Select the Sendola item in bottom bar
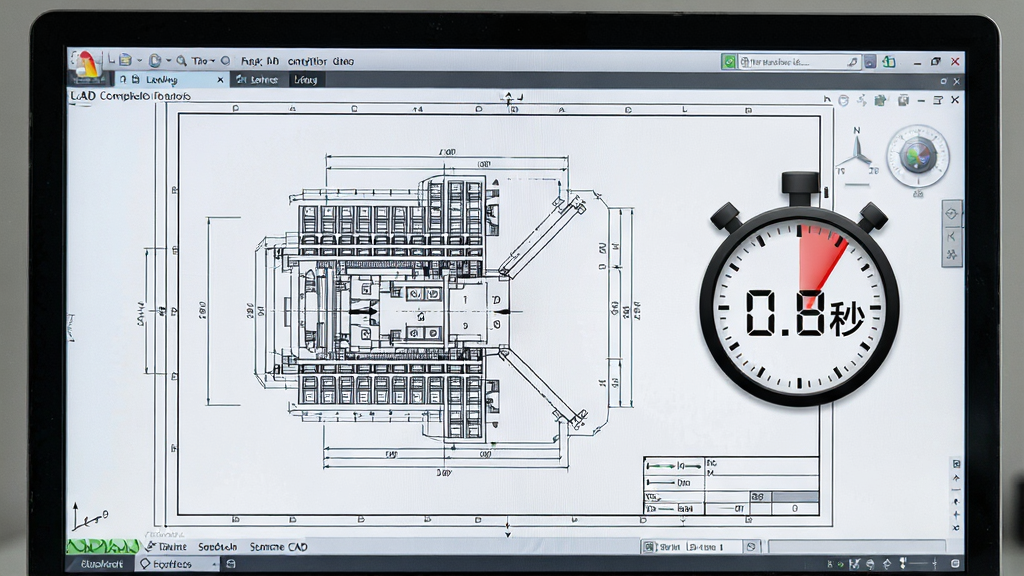Viewport: 1024px width, 576px height. pyautogui.click(x=217, y=547)
